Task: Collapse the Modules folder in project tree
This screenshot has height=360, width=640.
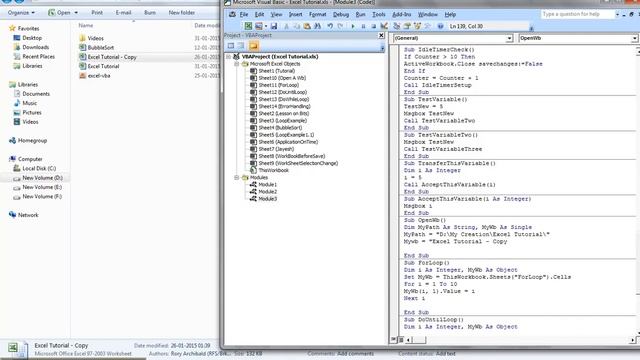Action: (236, 178)
